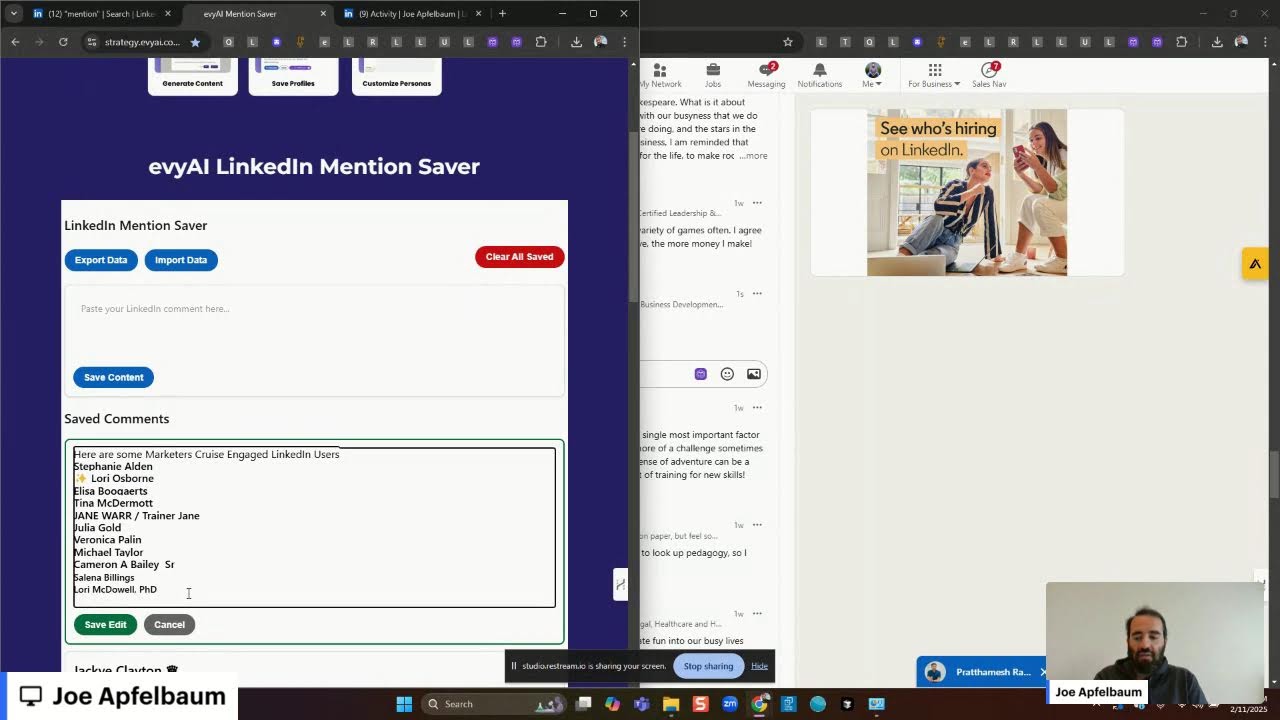Cancel the comment edit
This screenshot has width=1280, height=720.
pos(169,625)
